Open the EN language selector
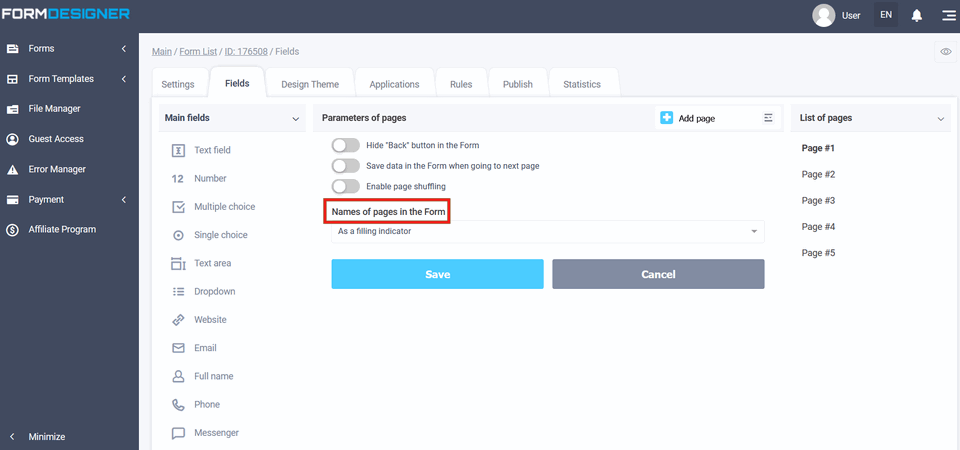This screenshot has width=960, height=450. 886,15
